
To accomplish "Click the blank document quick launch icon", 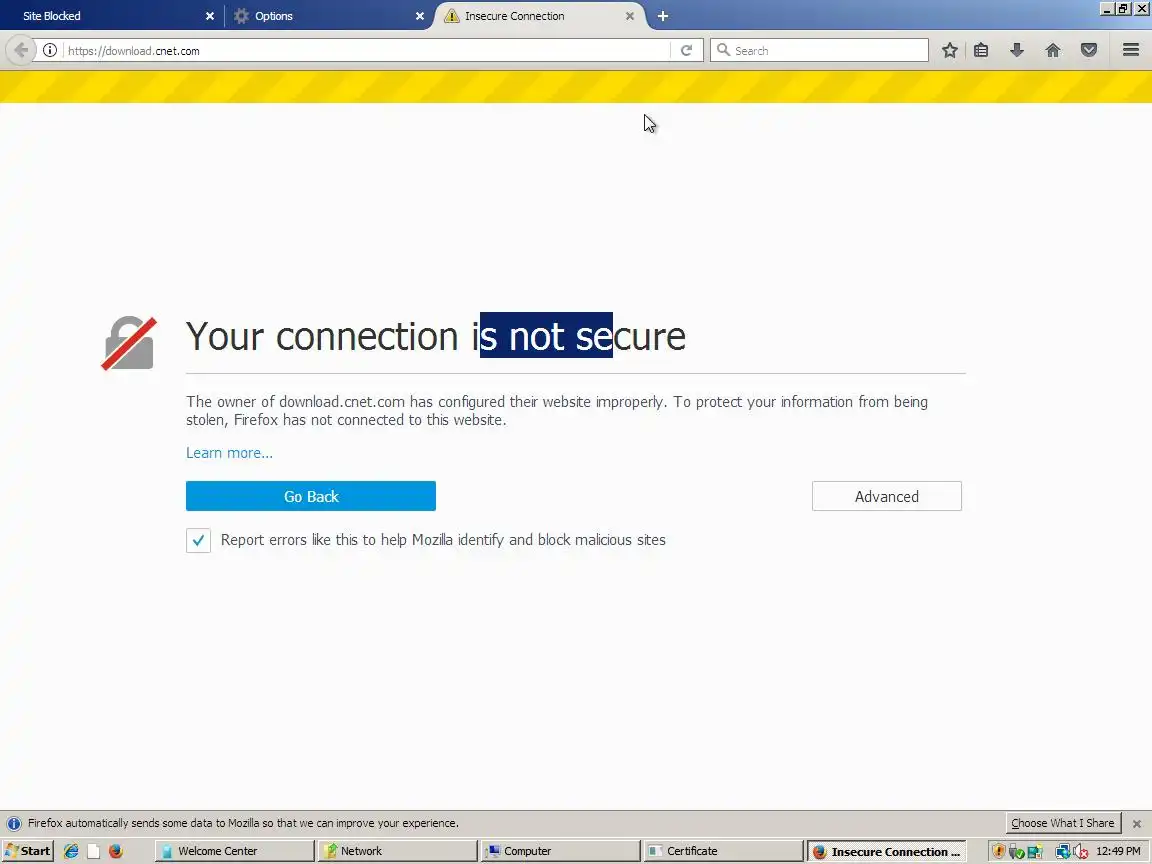I will pos(93,851).
